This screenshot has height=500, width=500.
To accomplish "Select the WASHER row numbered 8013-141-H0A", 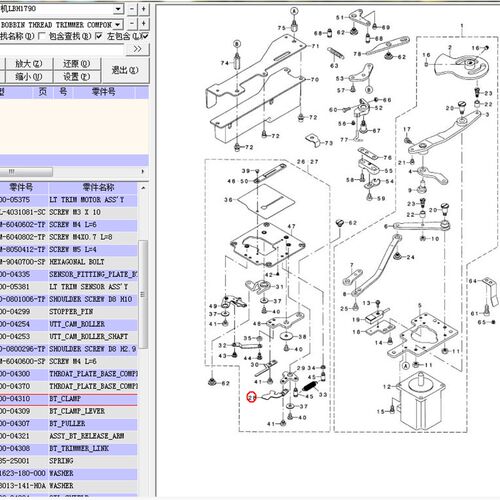I will pyautogui.click(x=68, y=486).
